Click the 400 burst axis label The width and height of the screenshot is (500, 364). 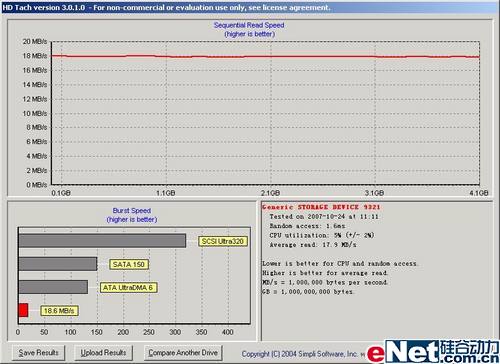228,332
